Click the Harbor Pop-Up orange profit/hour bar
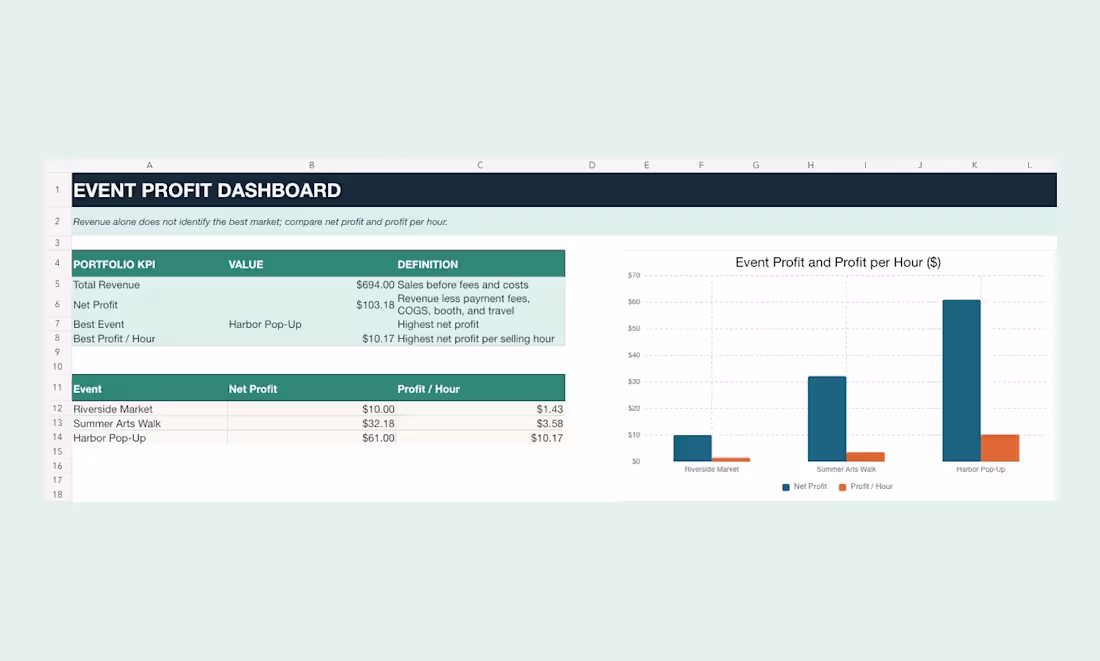Viewport: 1100px width, 661px height. tap(1000, 448)
